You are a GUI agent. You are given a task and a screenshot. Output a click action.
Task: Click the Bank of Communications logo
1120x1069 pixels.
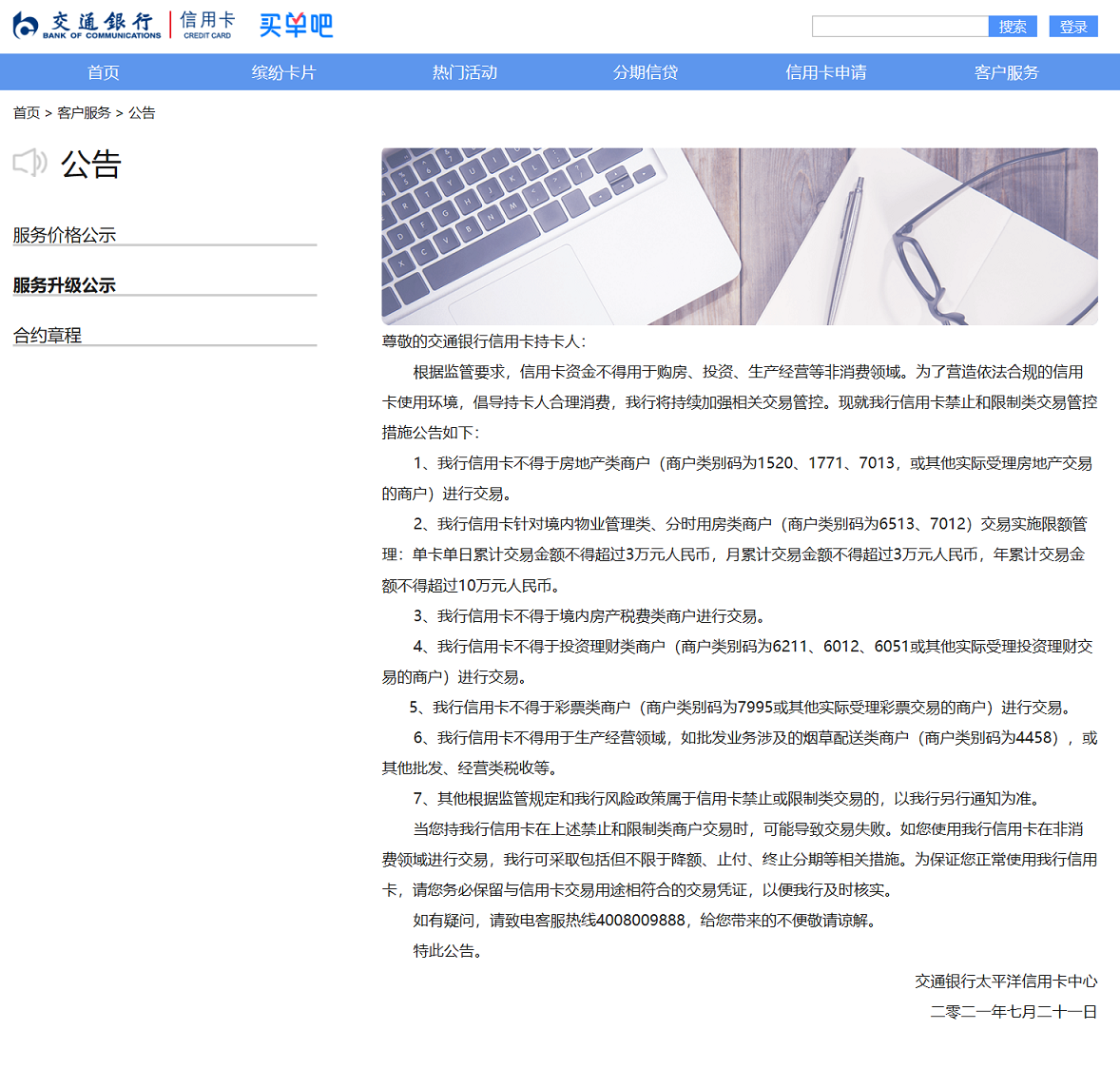tap(87, 25)
